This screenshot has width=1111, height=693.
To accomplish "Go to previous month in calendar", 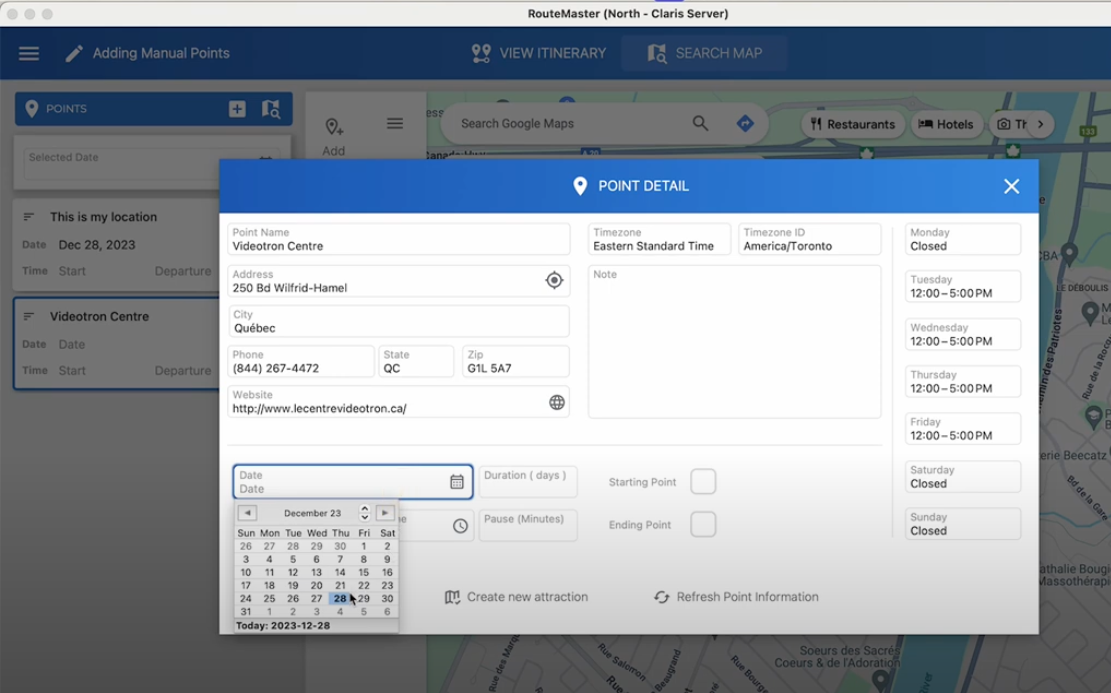I will tap(247, 512).
